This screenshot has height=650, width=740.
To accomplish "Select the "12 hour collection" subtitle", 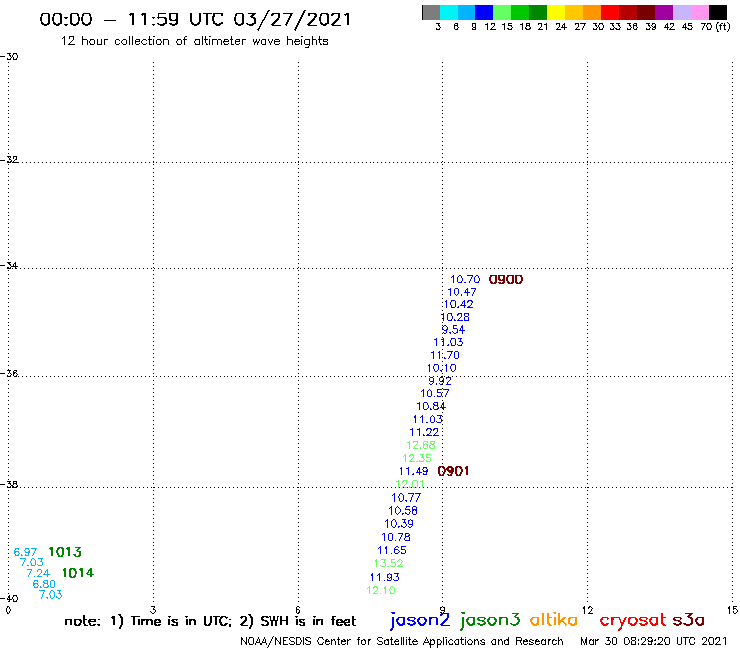I will tap(194, 41).
